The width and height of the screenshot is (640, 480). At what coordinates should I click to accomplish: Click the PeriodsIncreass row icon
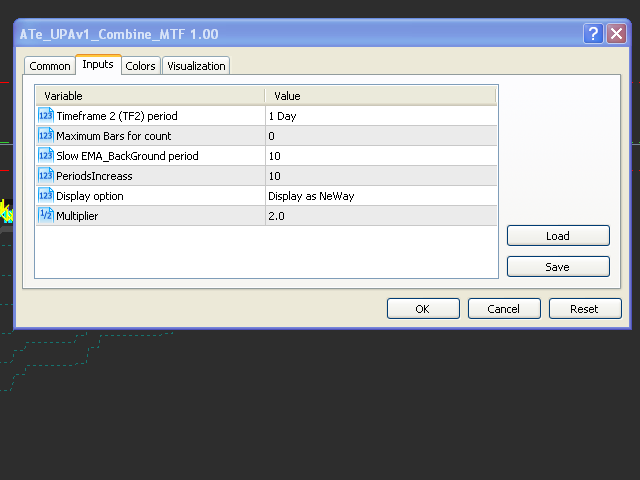(x=45, y=176)
